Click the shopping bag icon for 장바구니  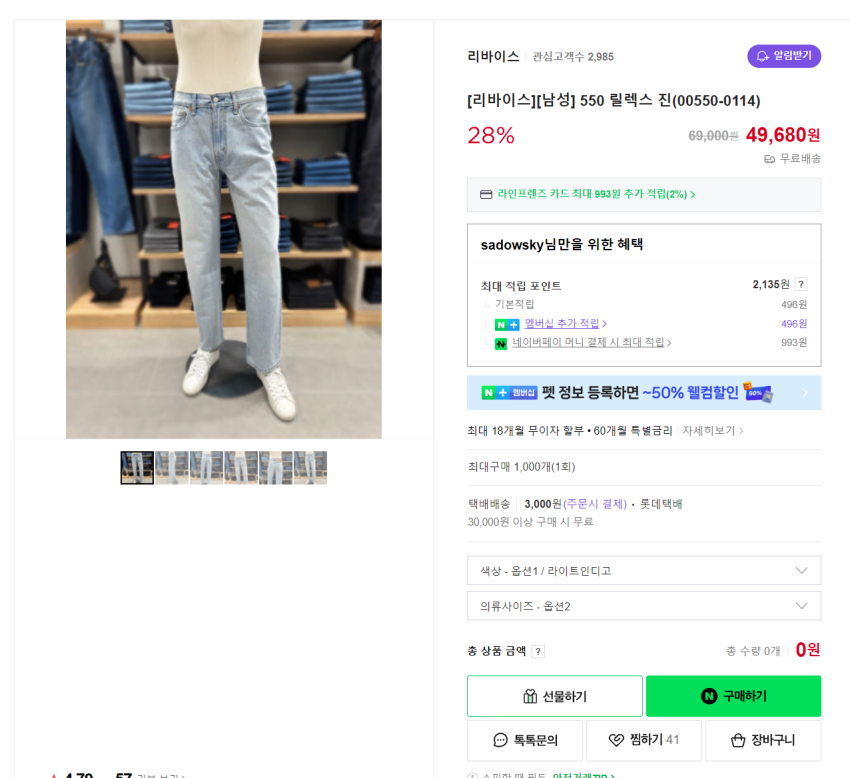738,741
